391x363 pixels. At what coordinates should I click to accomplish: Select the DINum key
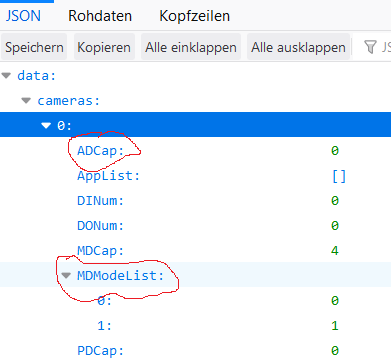click(x=100, y=201)
